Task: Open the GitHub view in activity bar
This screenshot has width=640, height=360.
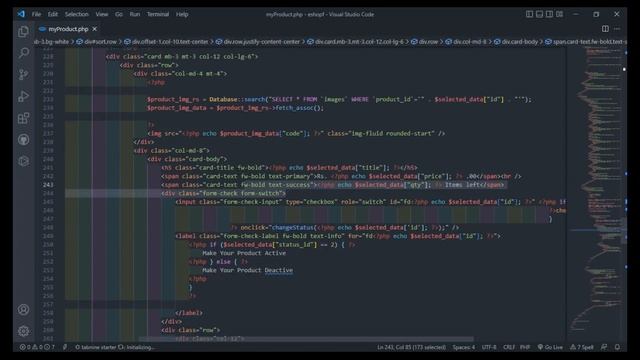Action: pos(23,140)
